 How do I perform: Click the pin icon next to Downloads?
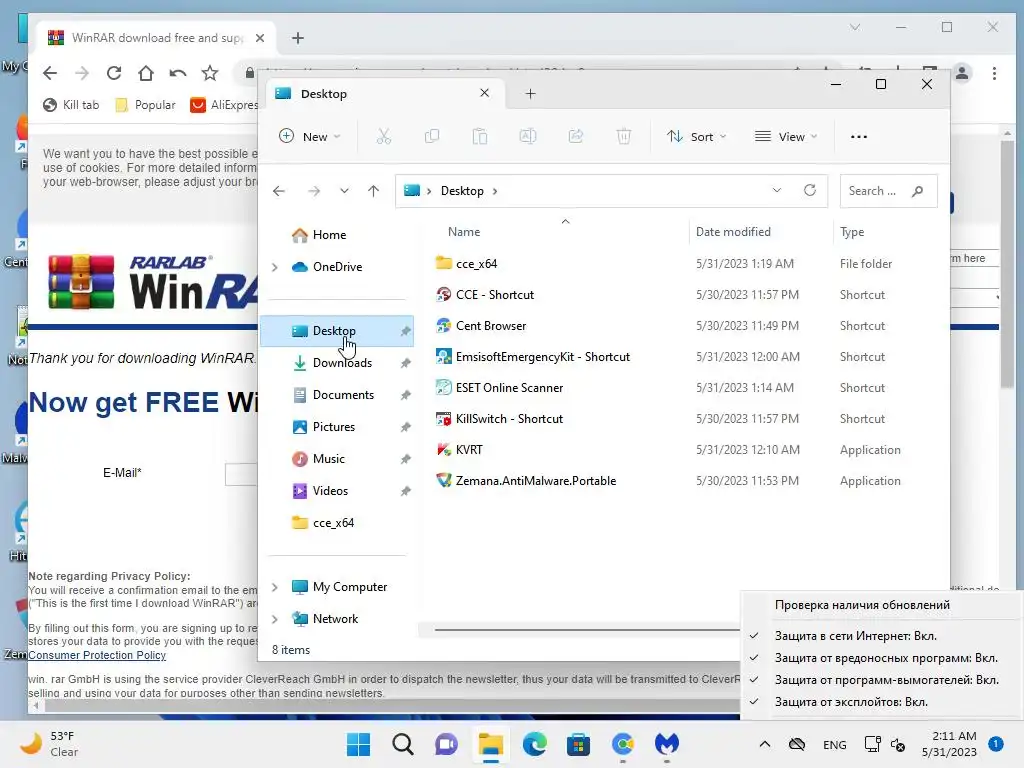click(406, 363)
